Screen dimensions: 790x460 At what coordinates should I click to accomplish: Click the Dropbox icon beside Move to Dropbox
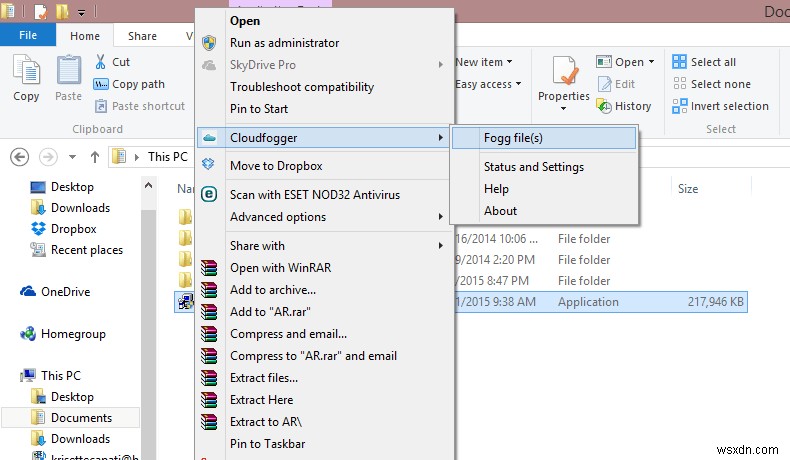pos(208,164)
